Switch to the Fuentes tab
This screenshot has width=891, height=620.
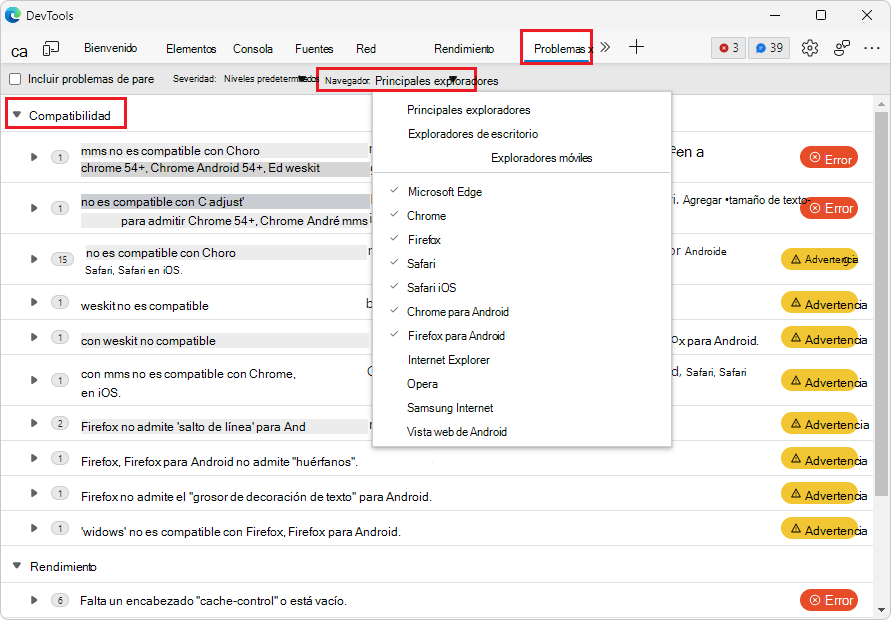click(314, 49)
